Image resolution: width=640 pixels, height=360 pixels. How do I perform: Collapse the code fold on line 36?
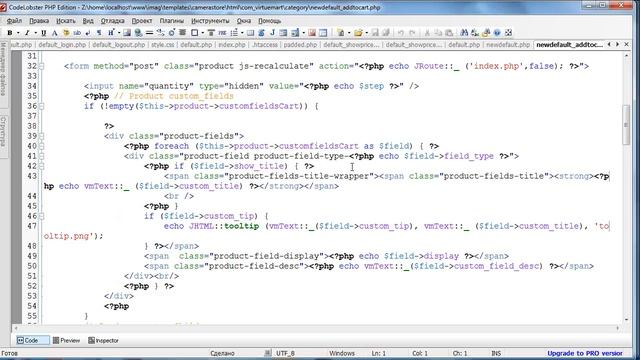[42, 106]
